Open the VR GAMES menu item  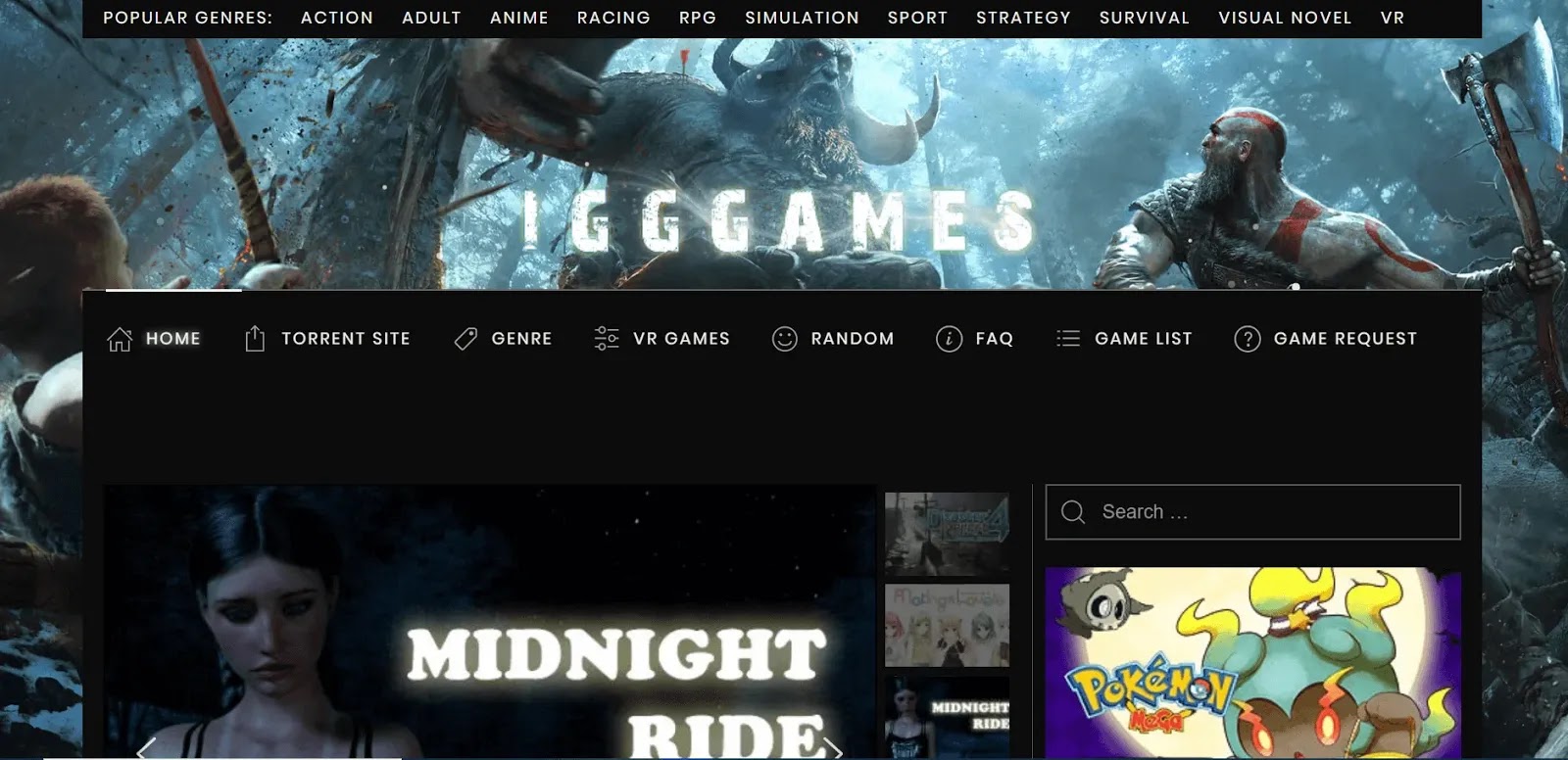[x=681, y=339]
